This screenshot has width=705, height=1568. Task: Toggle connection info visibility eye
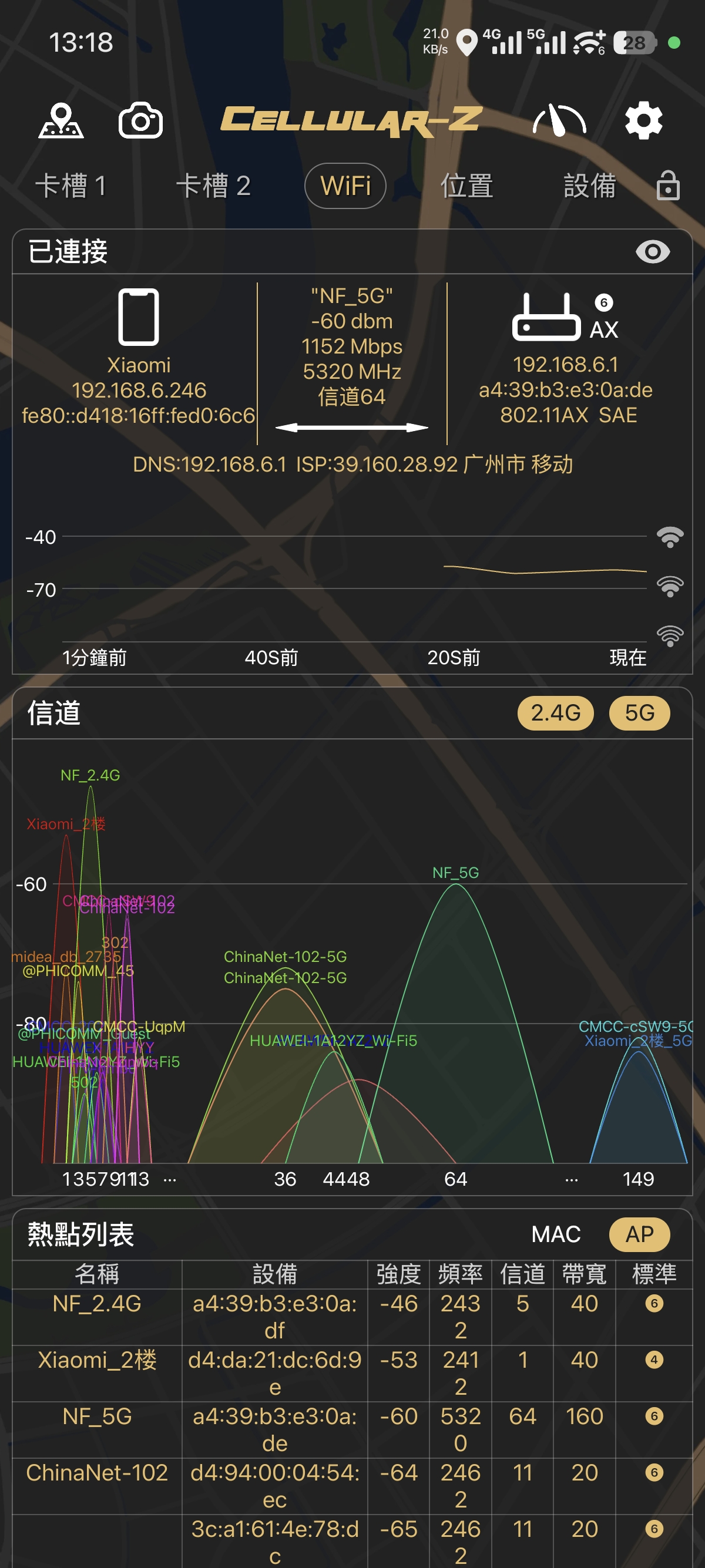coord(653,251)
